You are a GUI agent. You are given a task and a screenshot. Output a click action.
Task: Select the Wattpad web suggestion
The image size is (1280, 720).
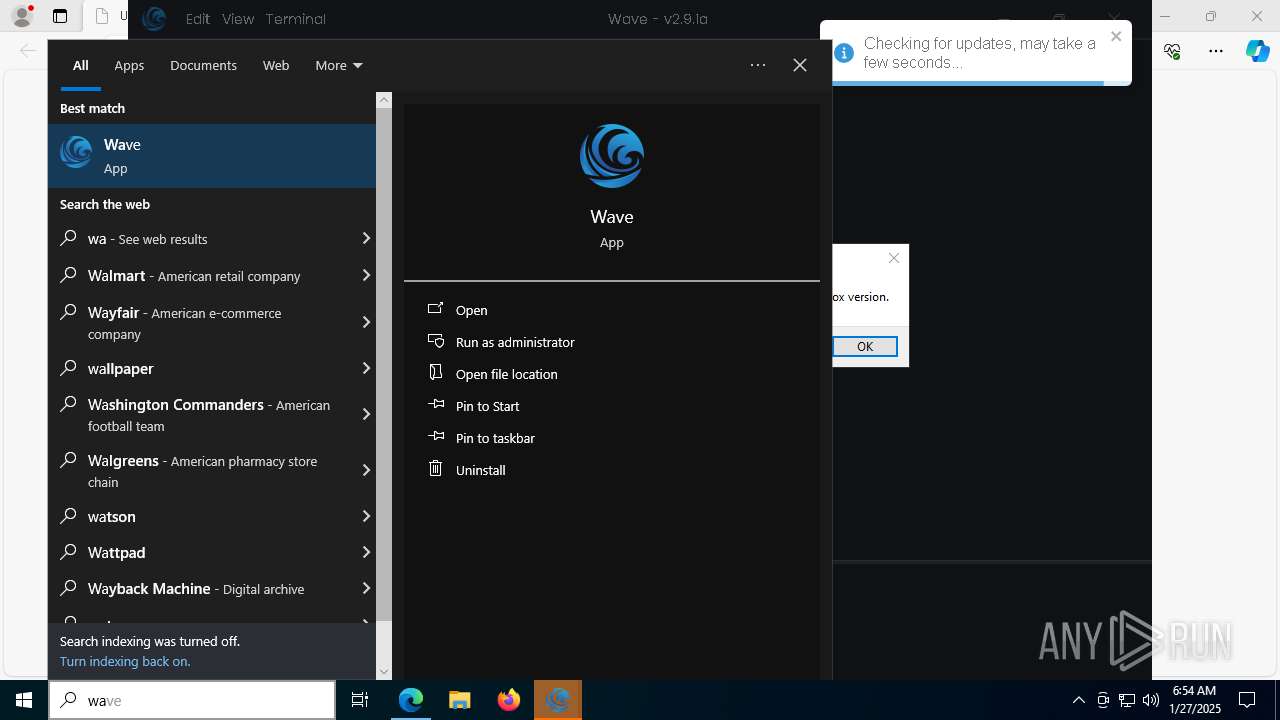(x=212, y=552)
